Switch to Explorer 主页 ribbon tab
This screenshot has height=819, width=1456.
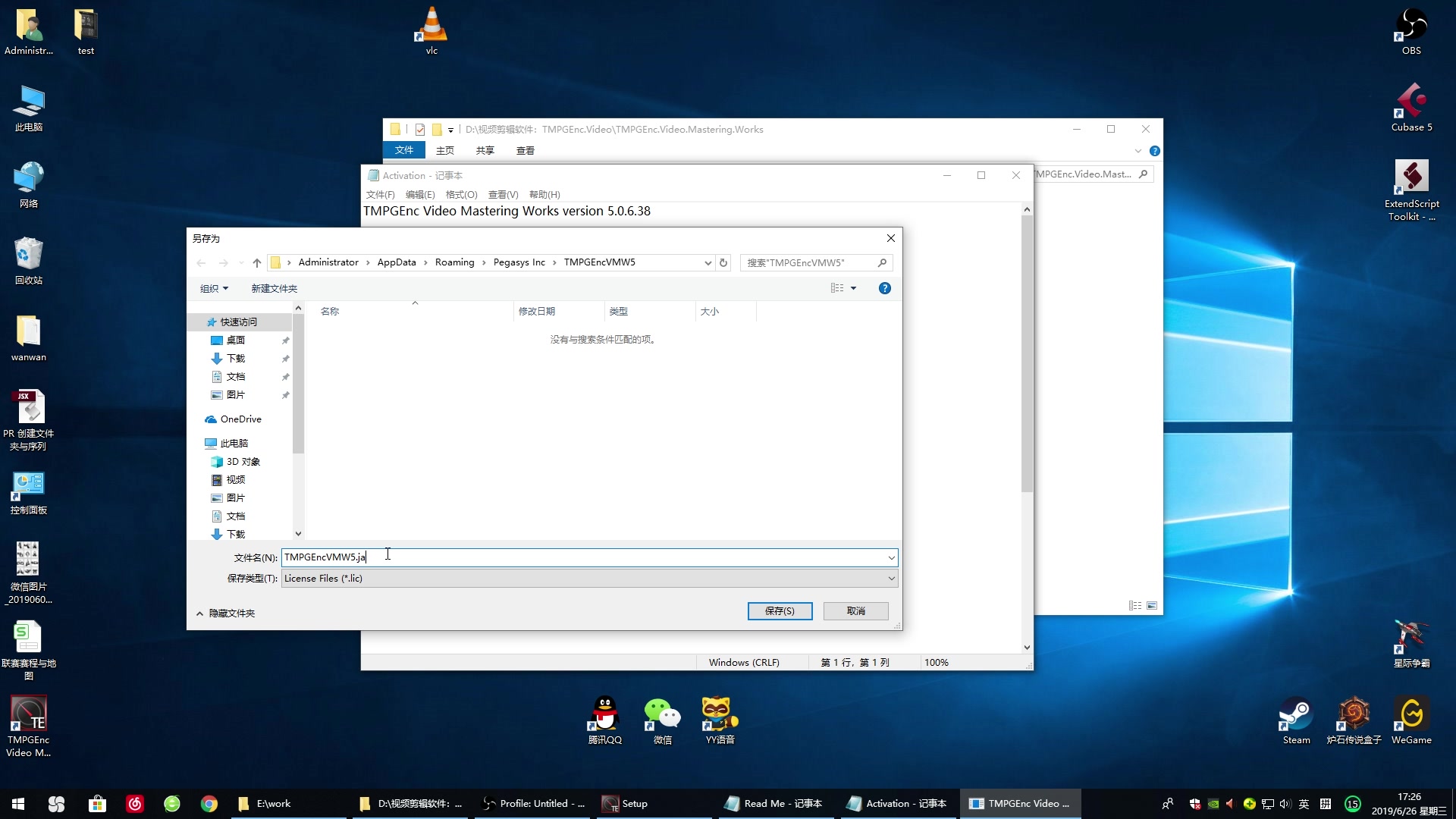(445, 151)
